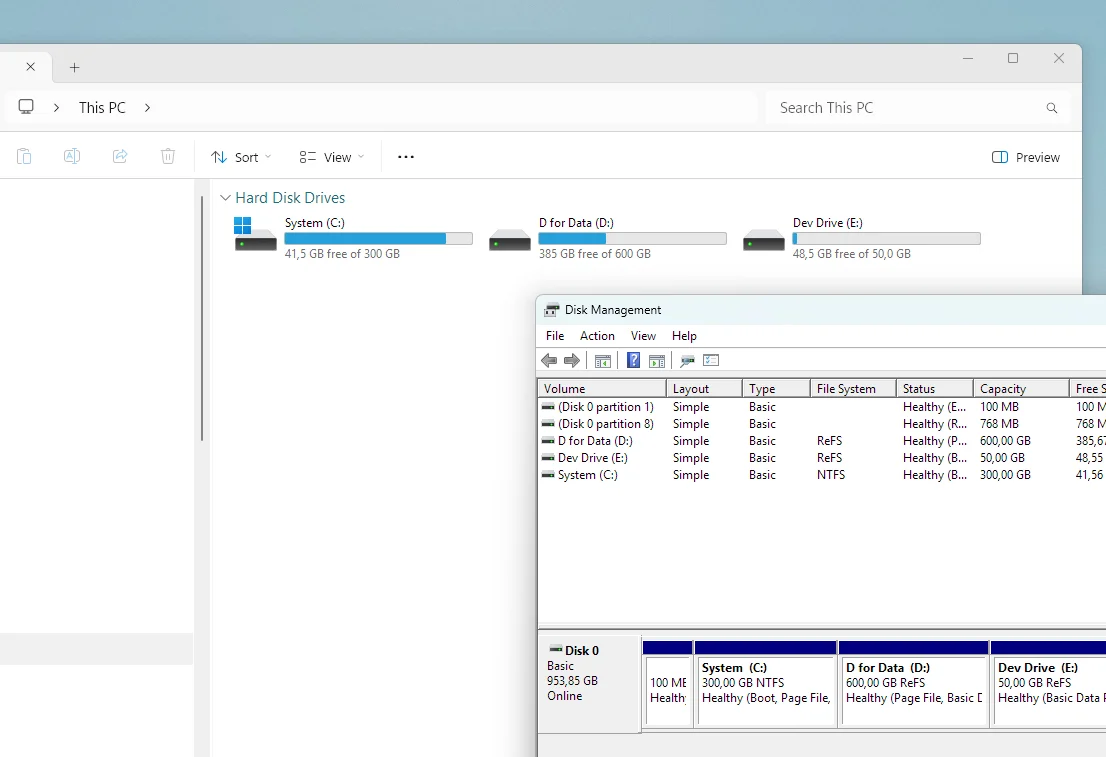
Task: Add a new File Explorer tab
Action: (74, 68)
